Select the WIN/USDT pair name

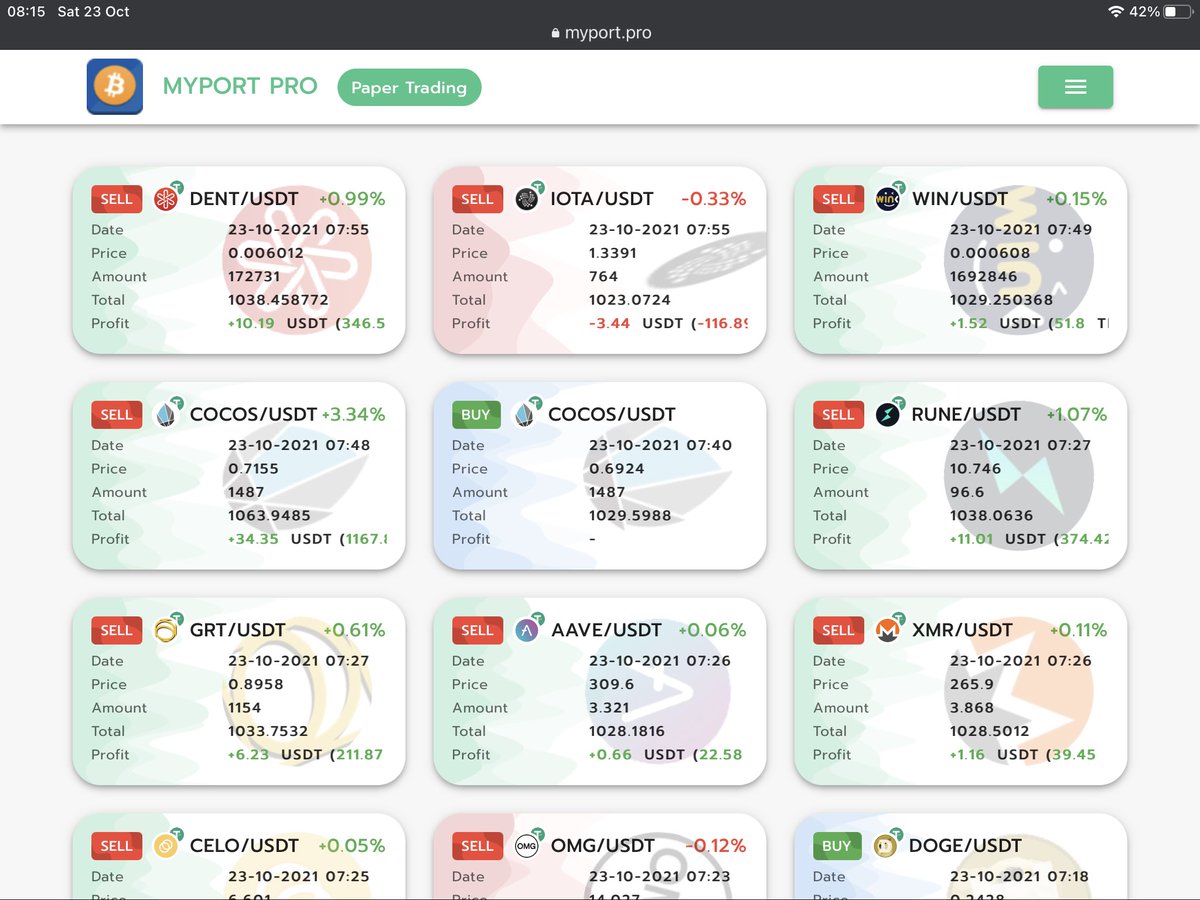click(x=960, y=199)
